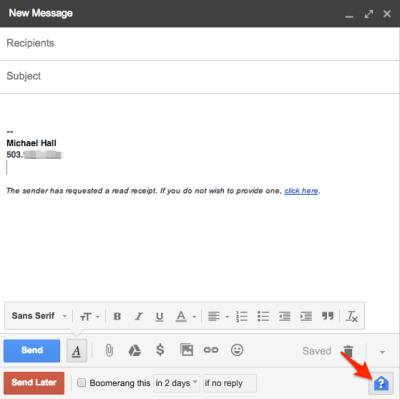Send money with the dollar icon
The width and height of the screenshot is (400, 399).
[160, 350]
